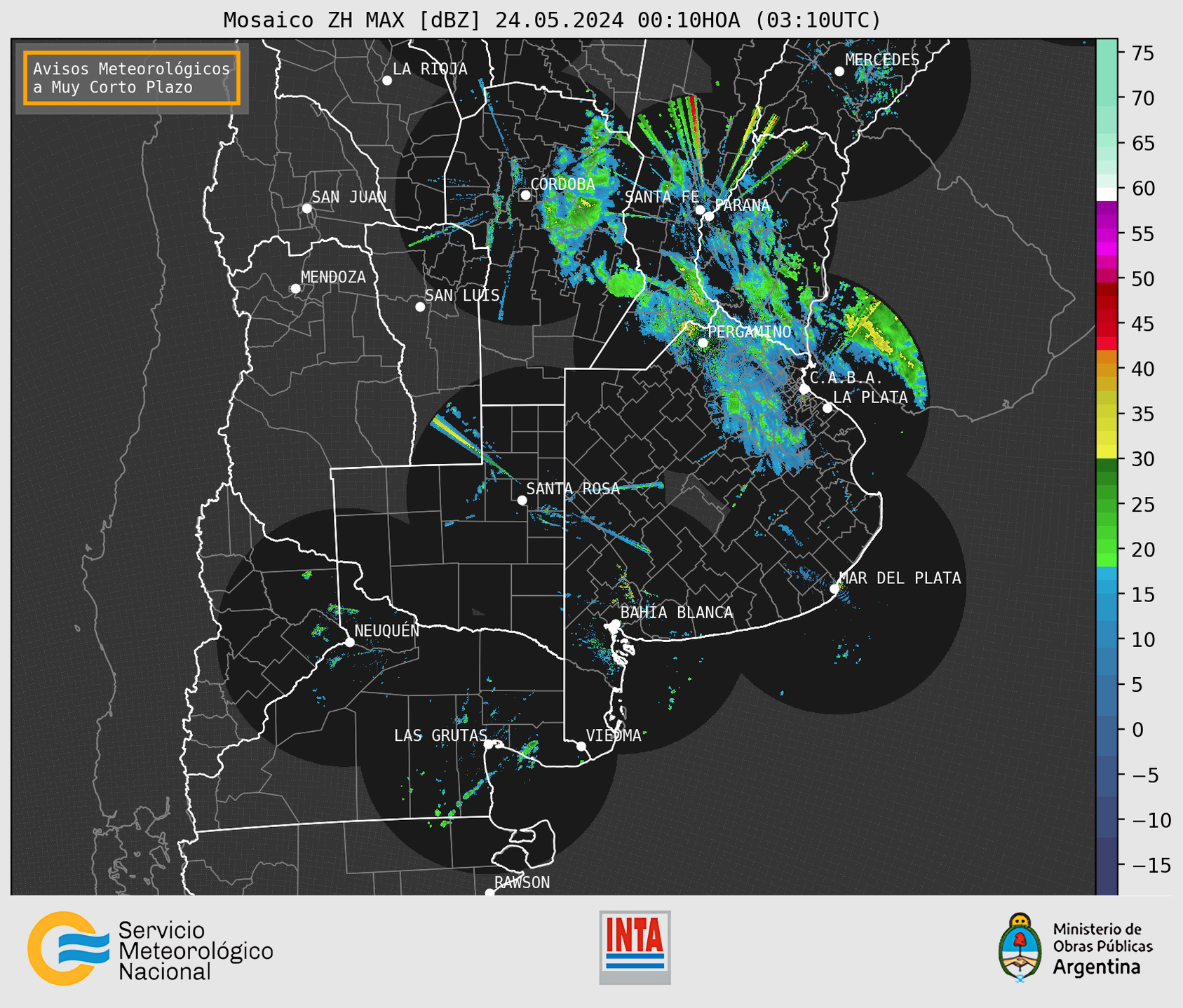Click the MAR DEL PLATA label text

[x=900, y=578]
